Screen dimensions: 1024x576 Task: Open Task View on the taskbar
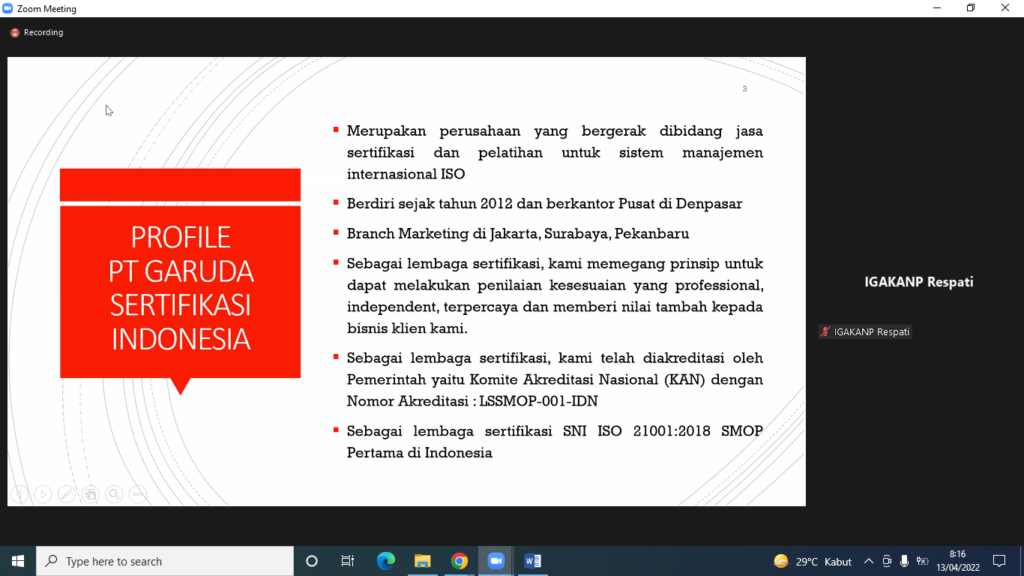tap(347, 561)
